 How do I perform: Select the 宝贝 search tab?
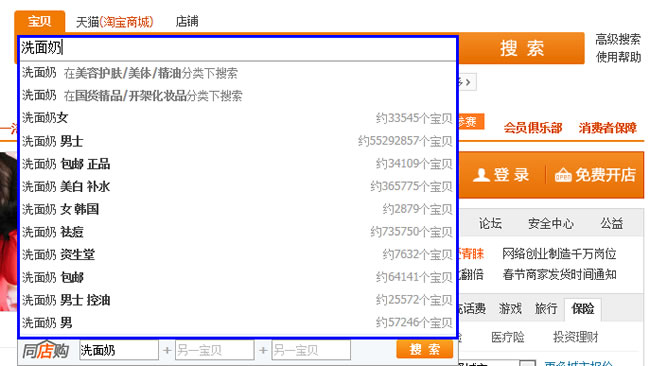39,21
